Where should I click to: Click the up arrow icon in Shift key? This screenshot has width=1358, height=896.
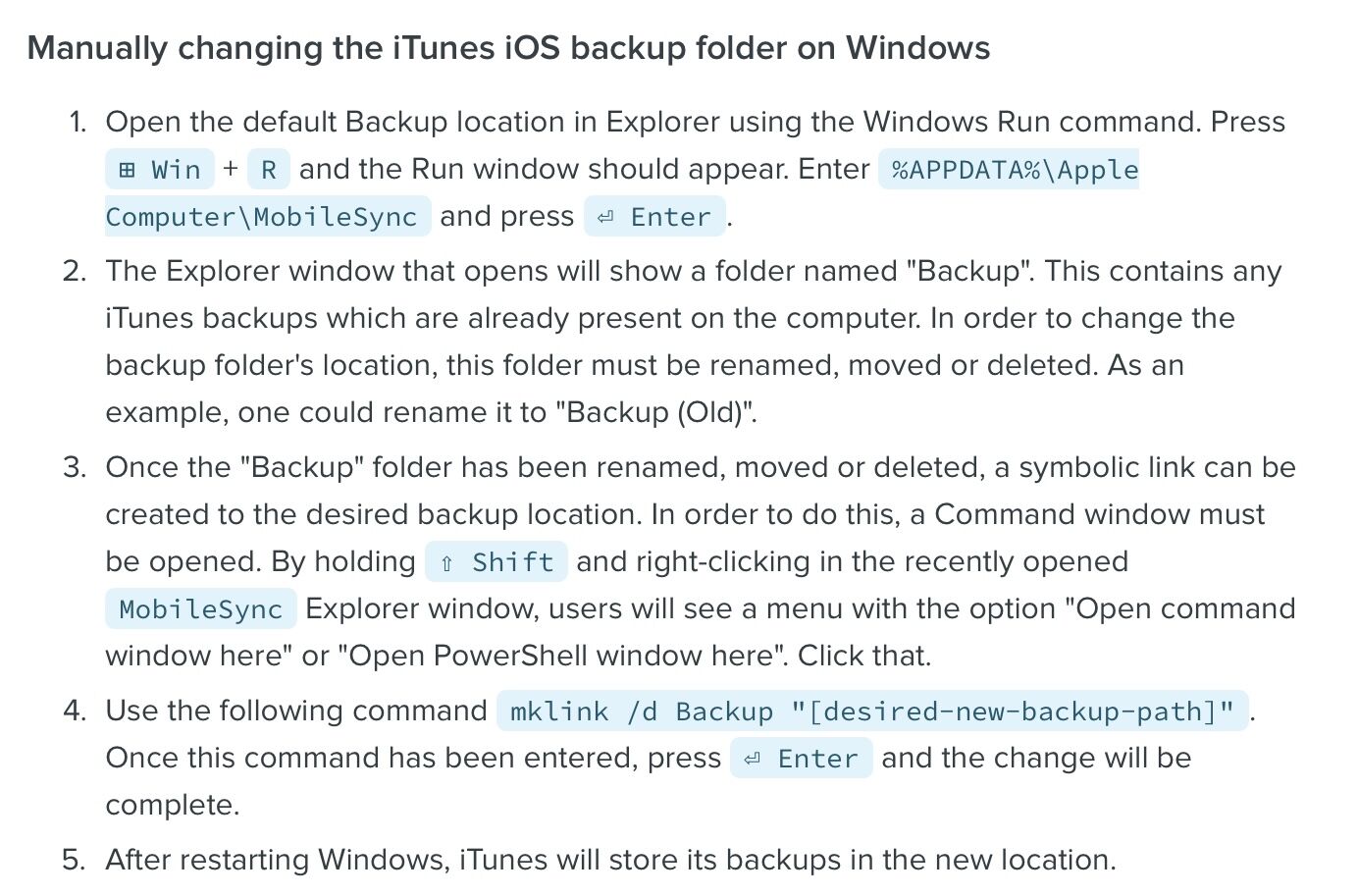(x=446, y=562)
